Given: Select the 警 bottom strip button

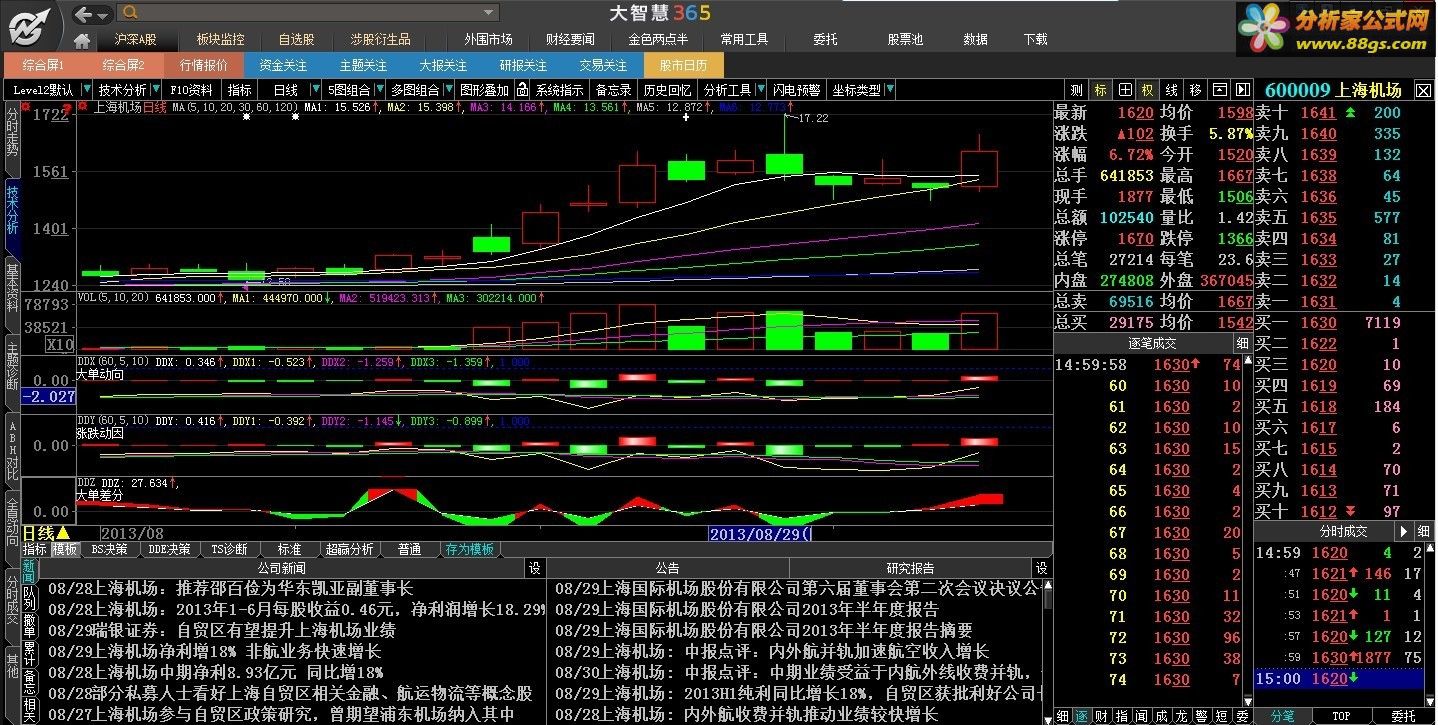Looking at the screenshot, I should [x=1200, y=716].
